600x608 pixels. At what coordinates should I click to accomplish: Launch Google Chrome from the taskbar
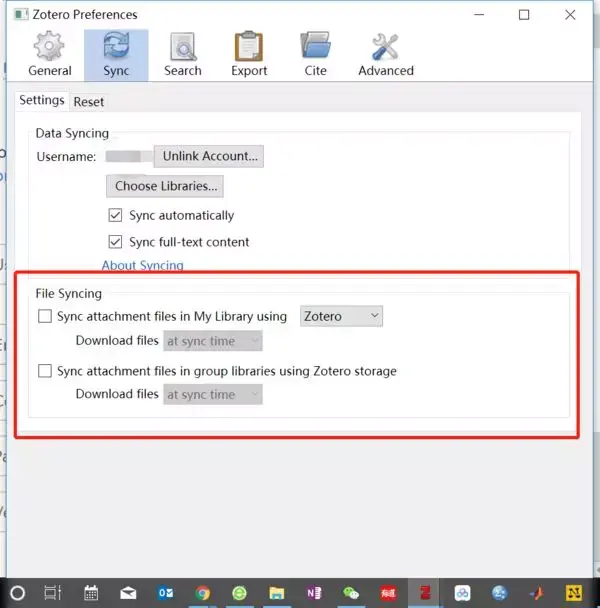(x=202, y=593)
